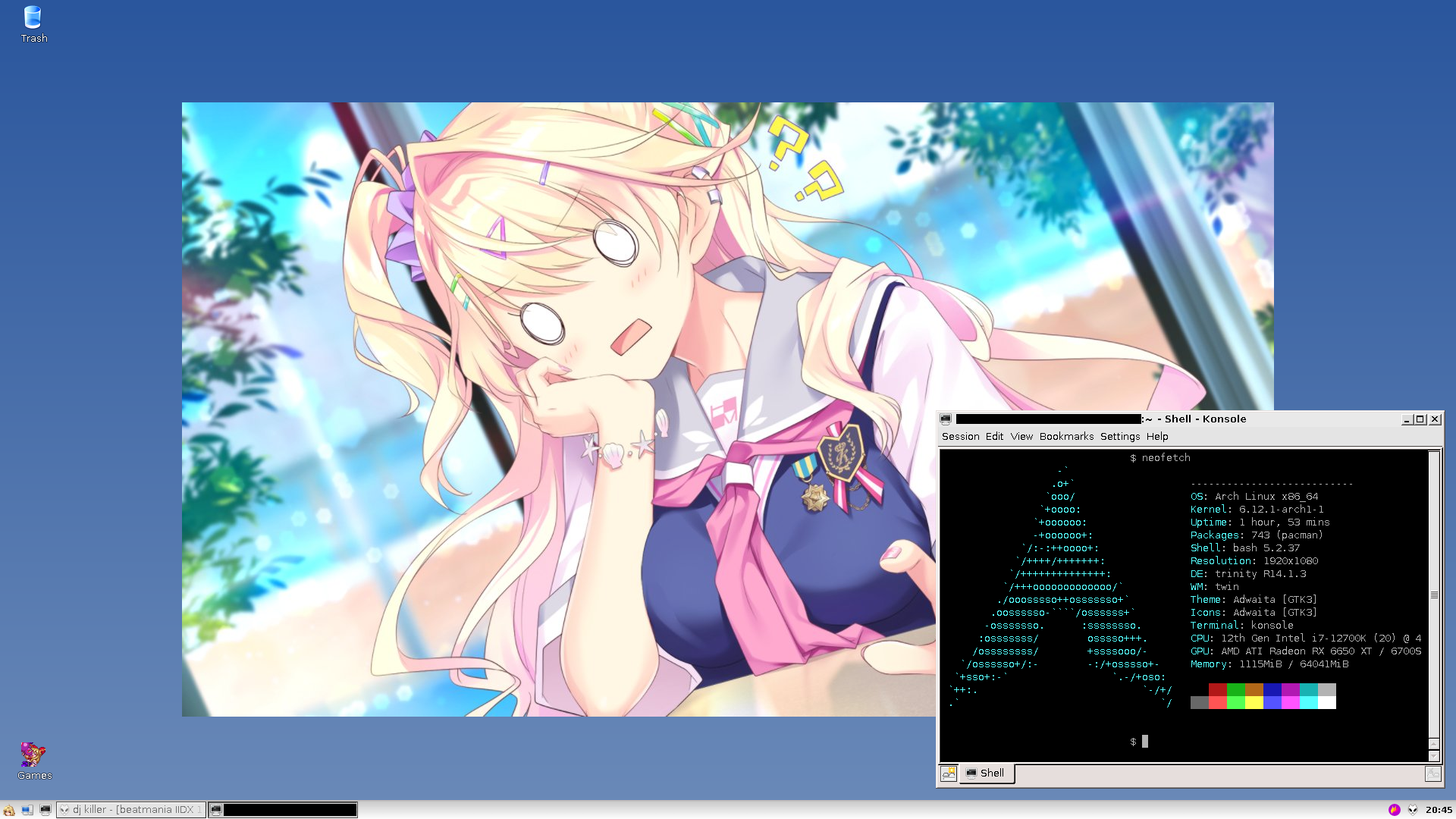1456x819 pixels.
Task: Open the Bookmarks menu
Action: click(1066, 437)
